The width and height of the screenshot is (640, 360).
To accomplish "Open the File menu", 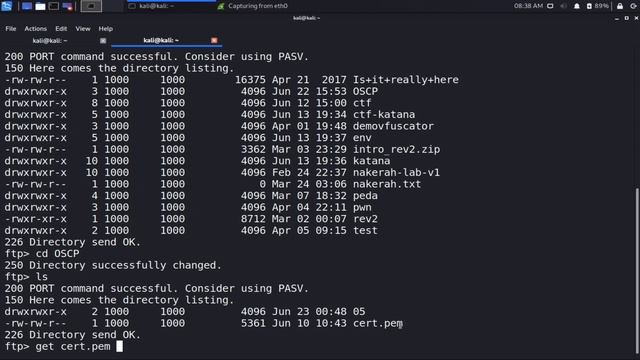I will coord(11,29).
